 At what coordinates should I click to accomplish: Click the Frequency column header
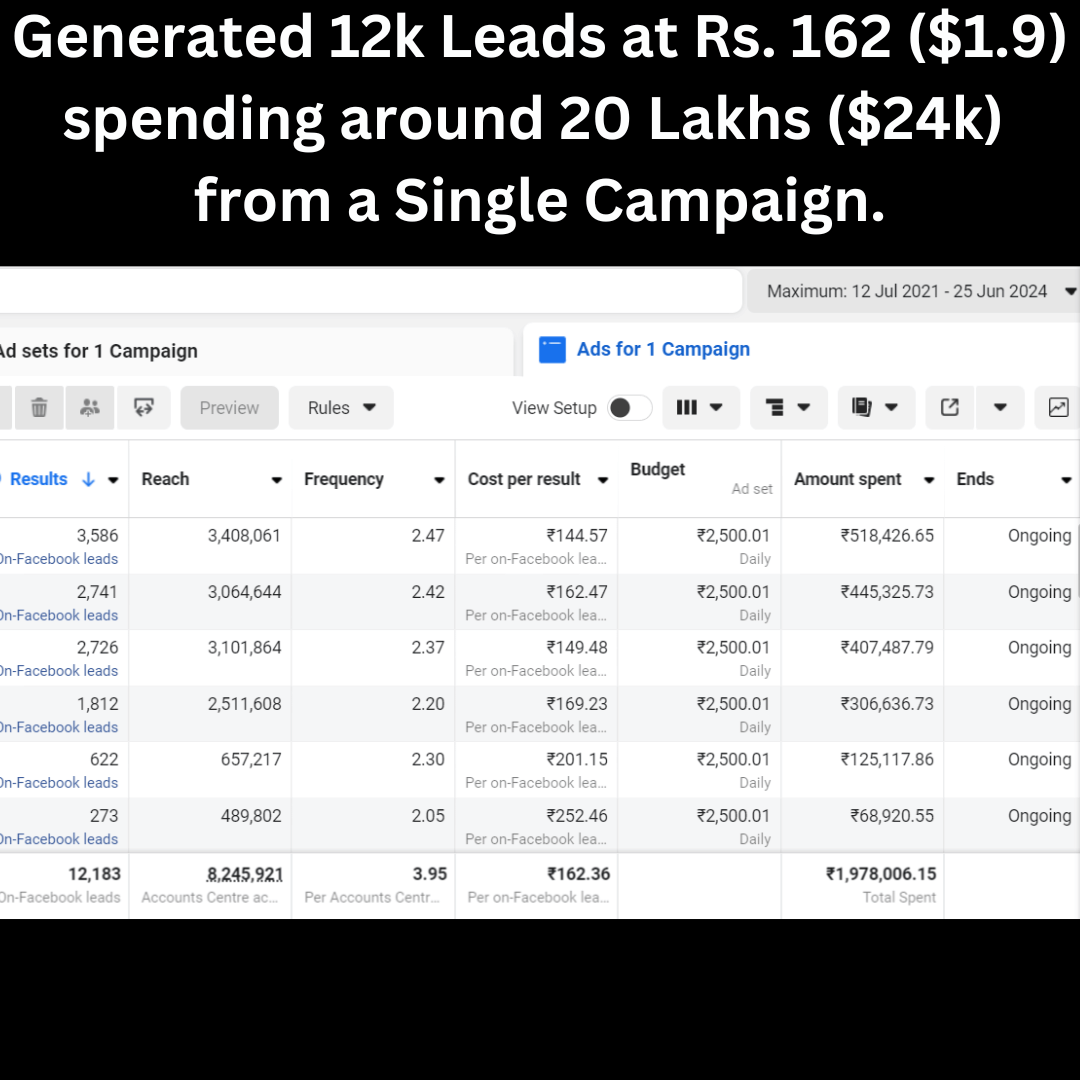click(343, 479)
